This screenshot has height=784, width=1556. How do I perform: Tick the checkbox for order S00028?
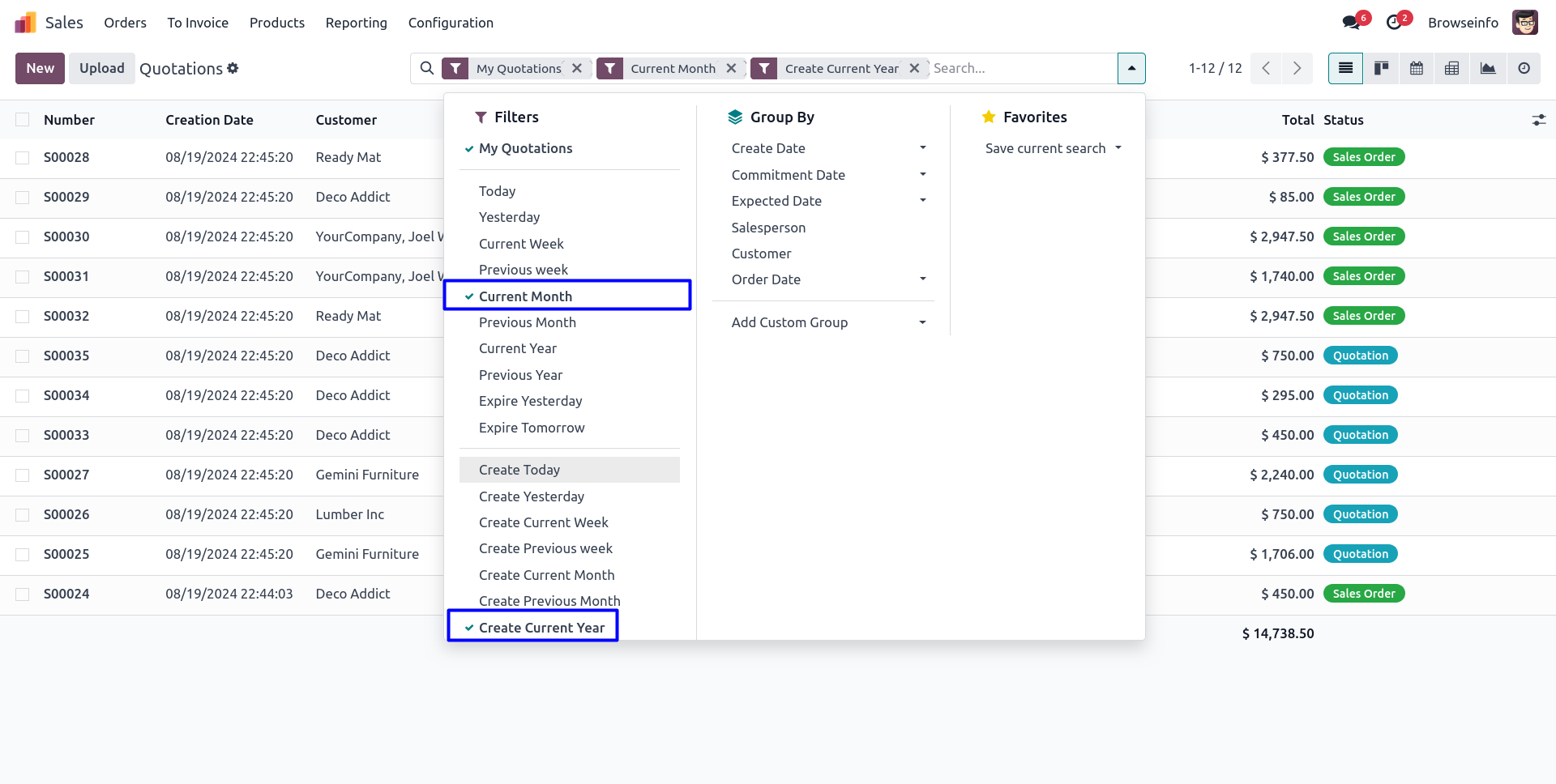[23, 158]
